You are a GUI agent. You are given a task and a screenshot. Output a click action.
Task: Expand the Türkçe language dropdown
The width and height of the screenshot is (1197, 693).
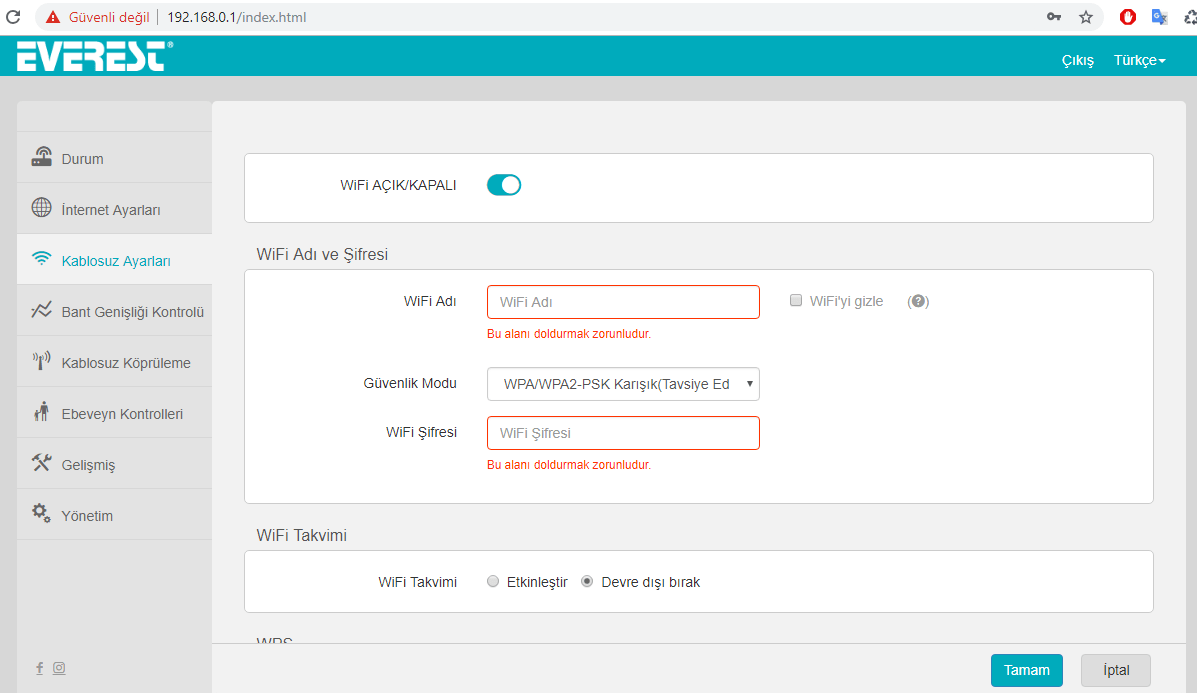1139,61
